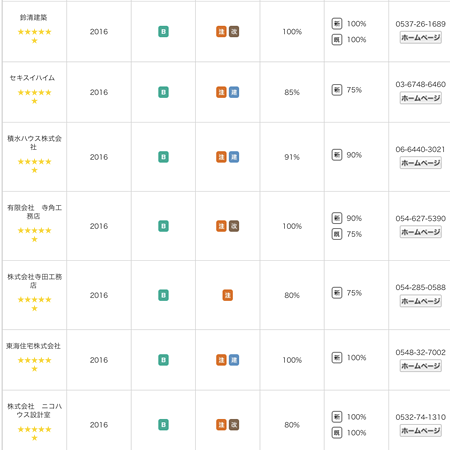Click the company name 東海住宅株式会社
The image size is (450, 450).
(33, 346)
